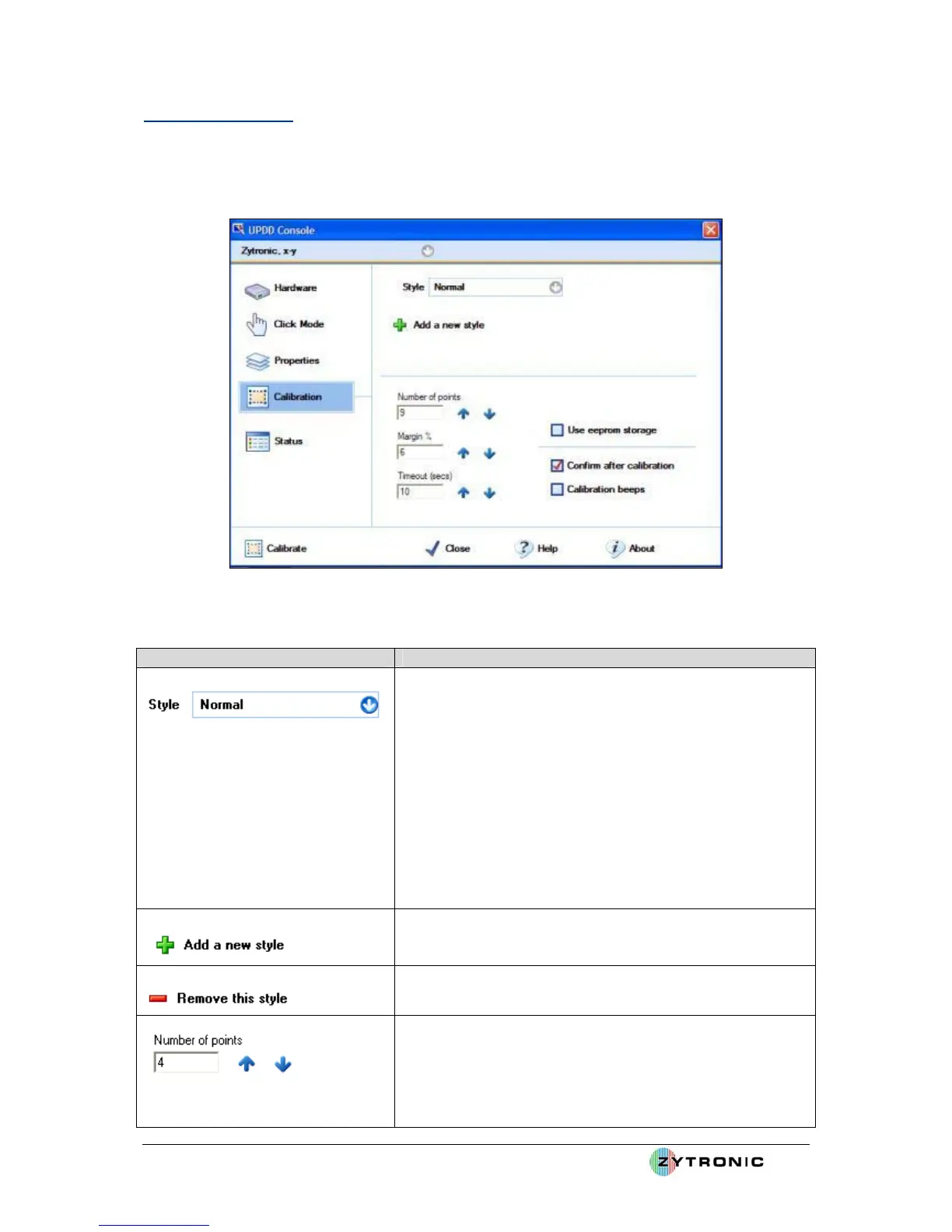The width and height of the screenshot is (952, 1232).
Task: Click the UPDD Console title bar icon
Action: pos(239,229)
